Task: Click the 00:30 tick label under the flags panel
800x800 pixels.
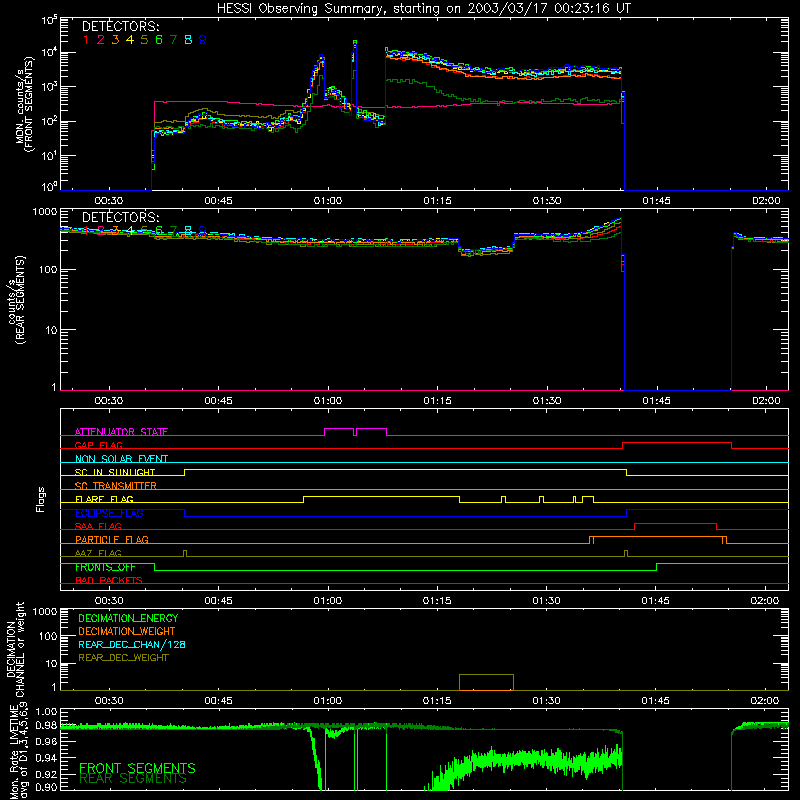Action: tap(109, 601)
